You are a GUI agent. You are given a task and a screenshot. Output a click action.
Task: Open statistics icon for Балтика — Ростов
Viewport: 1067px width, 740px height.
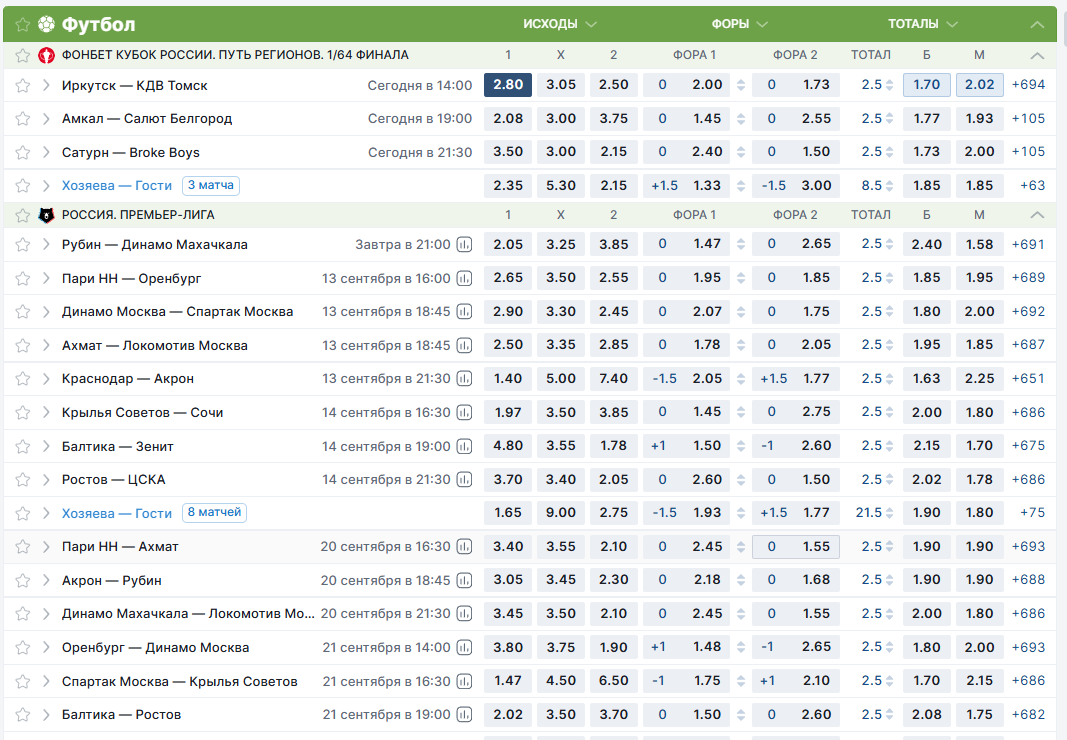[464, 714]
